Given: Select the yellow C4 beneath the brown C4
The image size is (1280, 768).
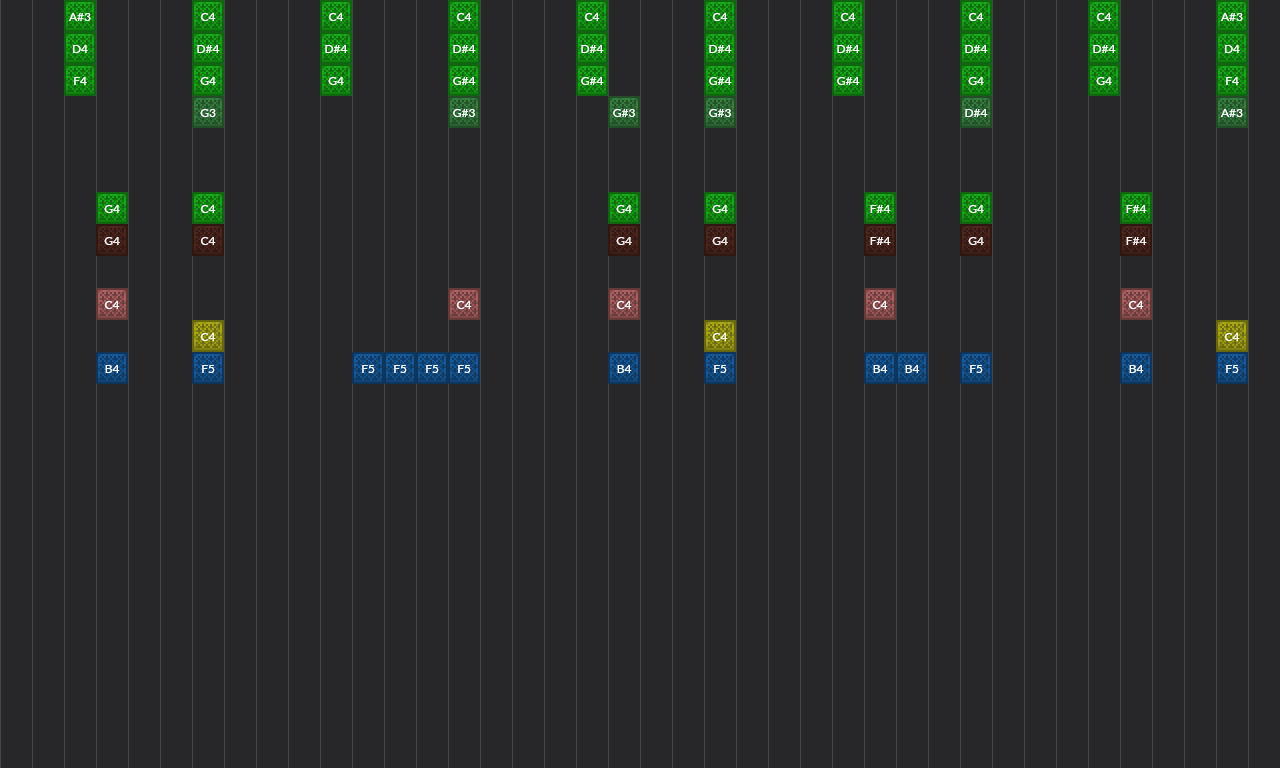Looking at the screenshot, I should click(208, 337).
